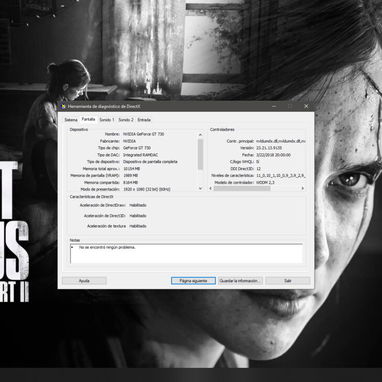Click the '1920 x 1080 (32 bit) (60Hz)' value
382x382 pixels.
147,189
